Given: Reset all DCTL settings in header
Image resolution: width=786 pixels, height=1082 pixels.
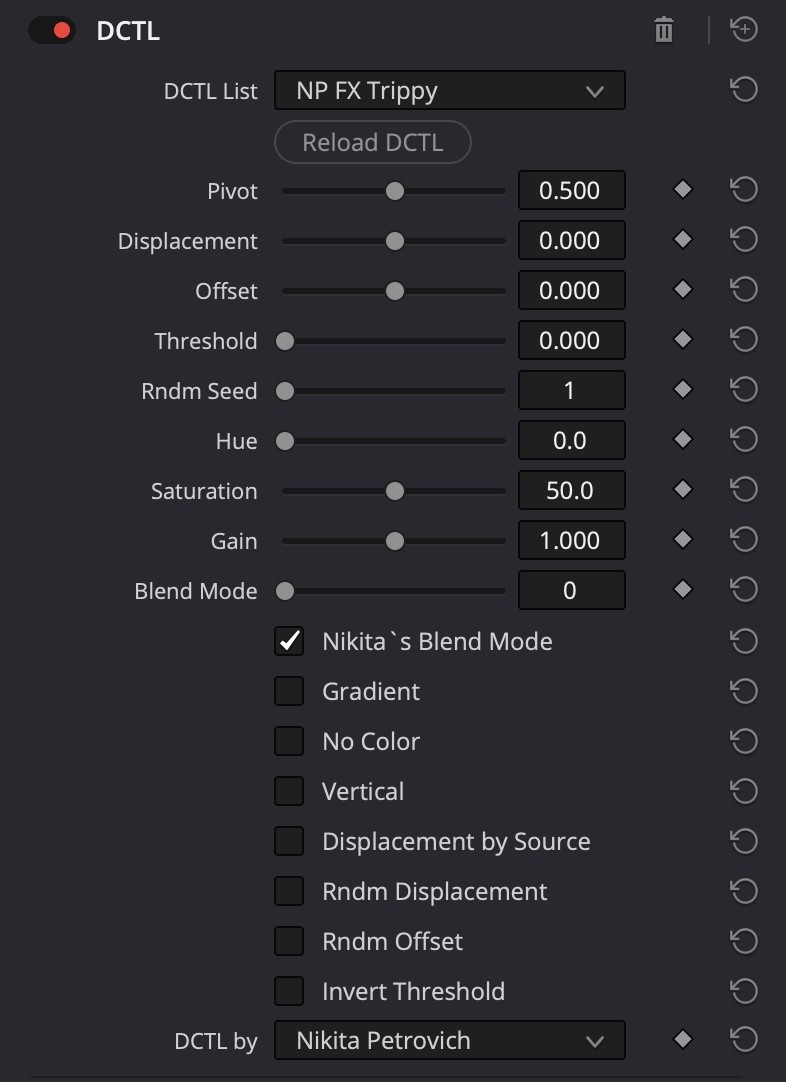Looking at the screenshot, I should coord(744,31).
